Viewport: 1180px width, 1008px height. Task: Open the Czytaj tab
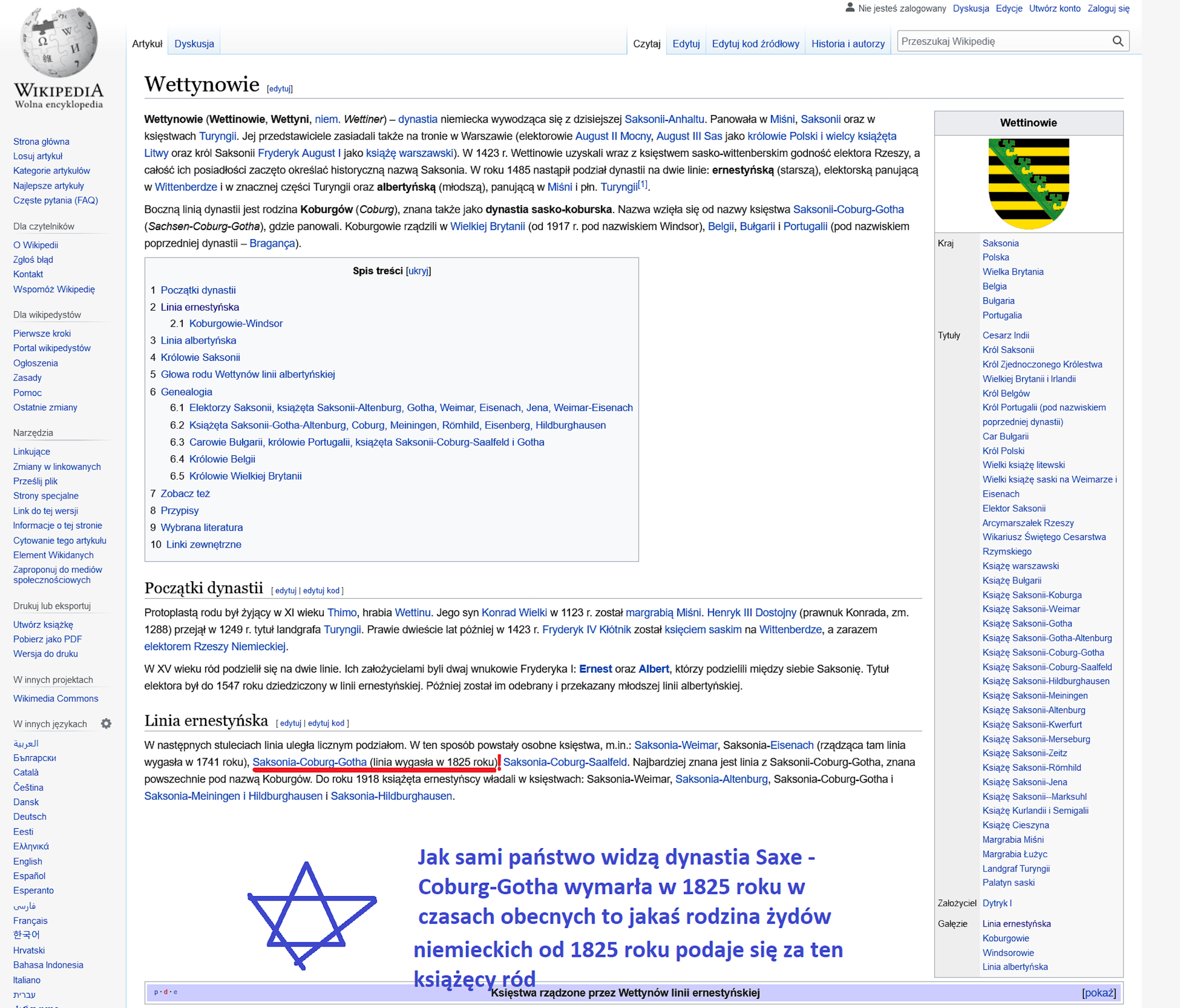[646, 44]
